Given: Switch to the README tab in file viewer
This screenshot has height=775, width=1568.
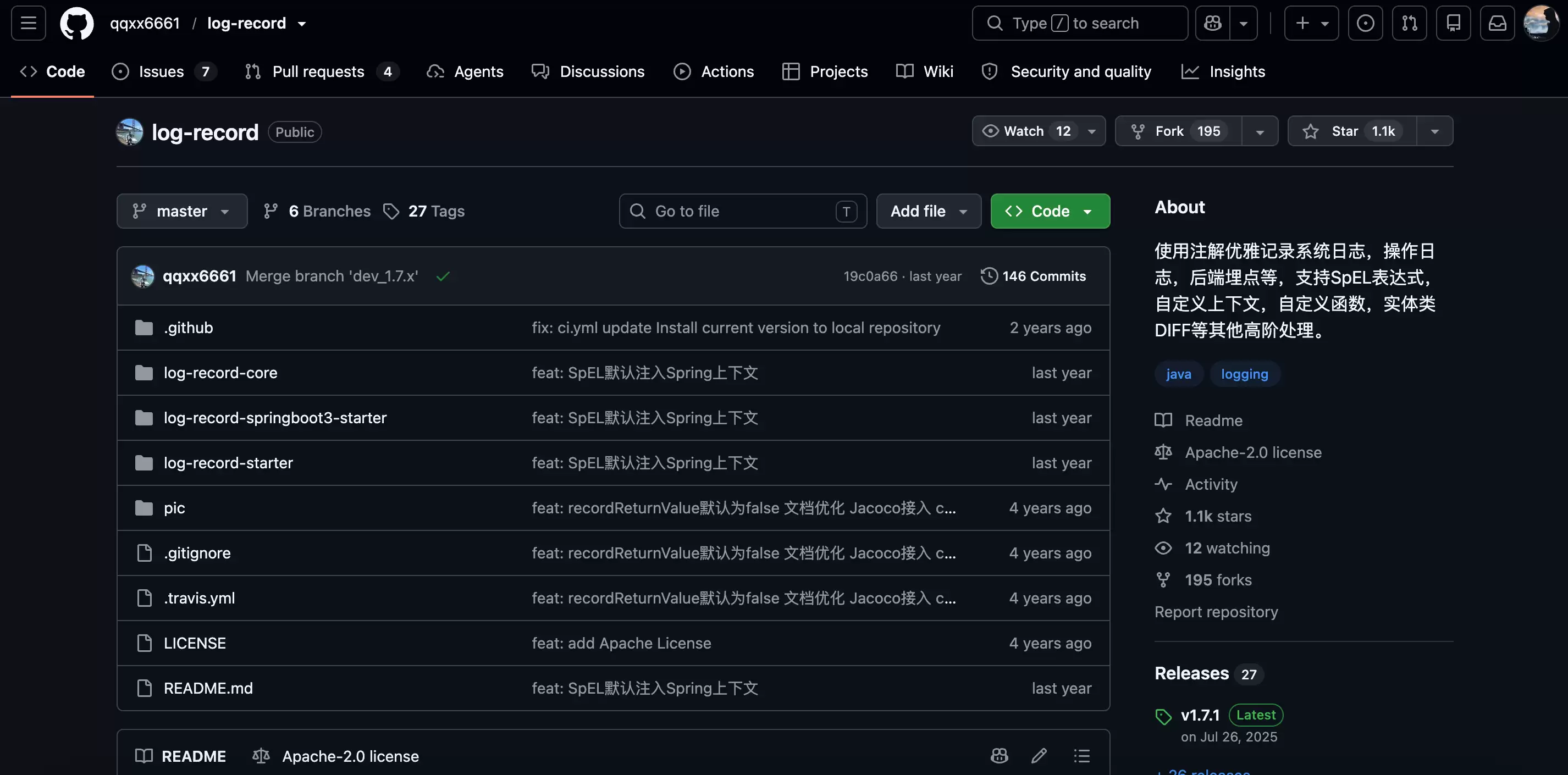Looking at the screenshot, I should (181, 756).
